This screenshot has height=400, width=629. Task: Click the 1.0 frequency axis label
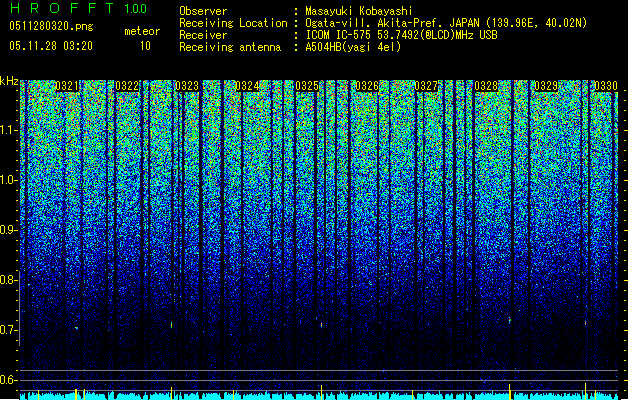pyautogui.click(x=9, y=180)
